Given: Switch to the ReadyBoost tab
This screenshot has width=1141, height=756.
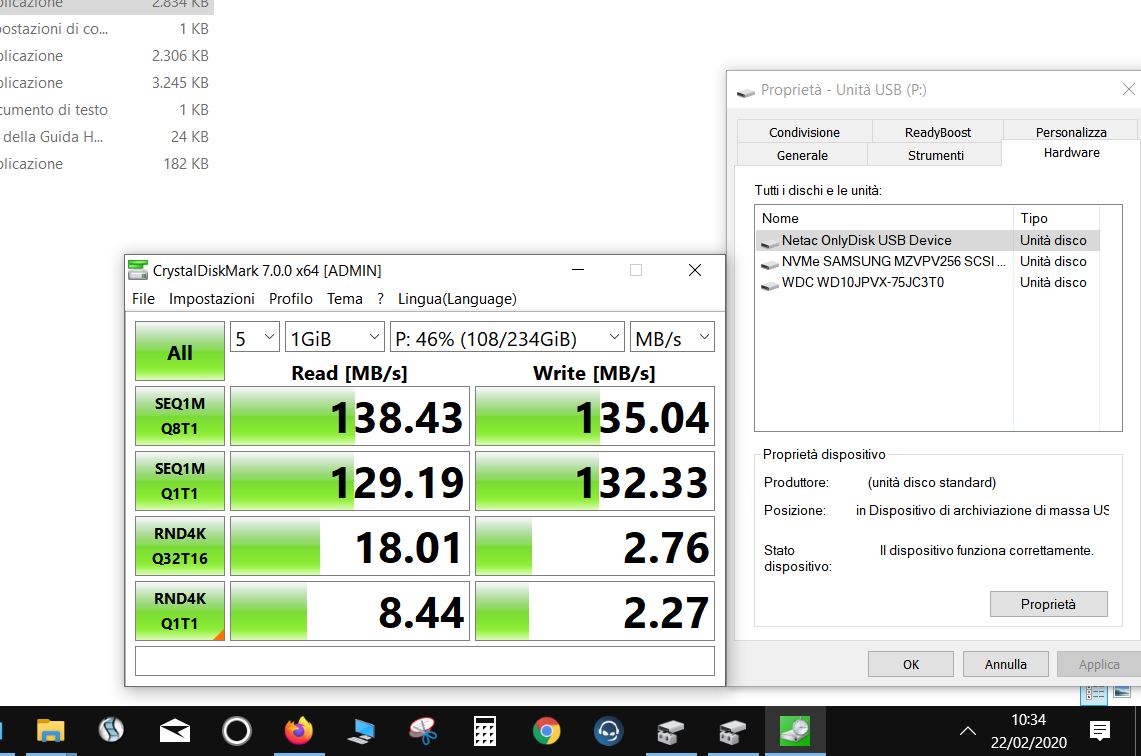Looking at the screenshot, I should click(937, 132).
